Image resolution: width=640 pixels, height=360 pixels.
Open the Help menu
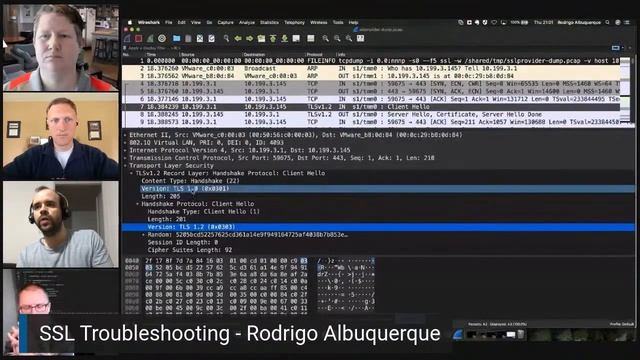[353, 22]
